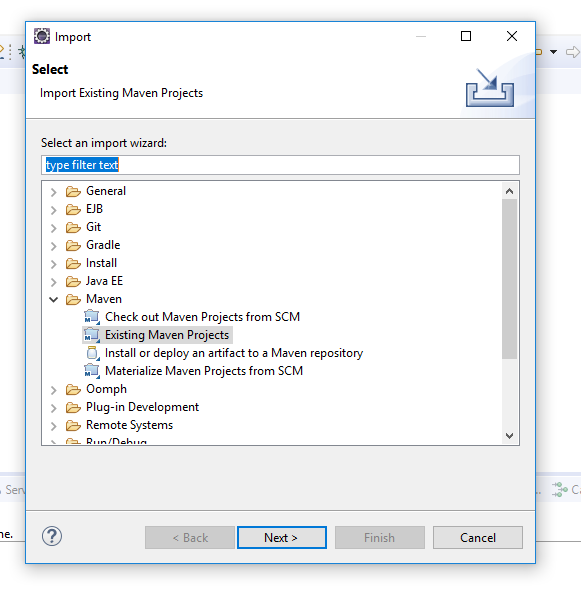Screen dimensions: 581x599
Task: Click the Maven folder icon
Action: [73, 299]
